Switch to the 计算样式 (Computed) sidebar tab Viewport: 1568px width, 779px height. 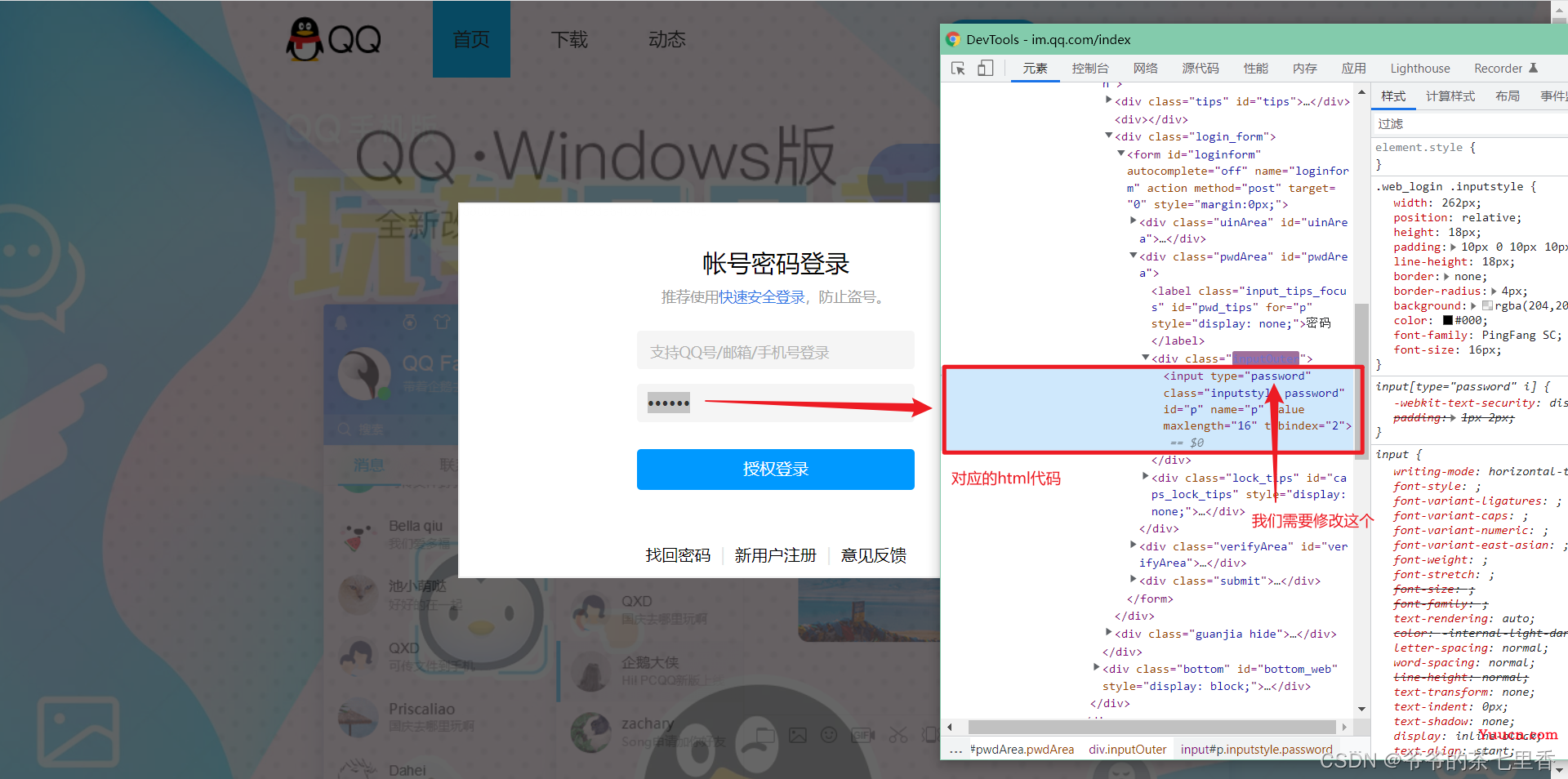tap(1450, 96)
